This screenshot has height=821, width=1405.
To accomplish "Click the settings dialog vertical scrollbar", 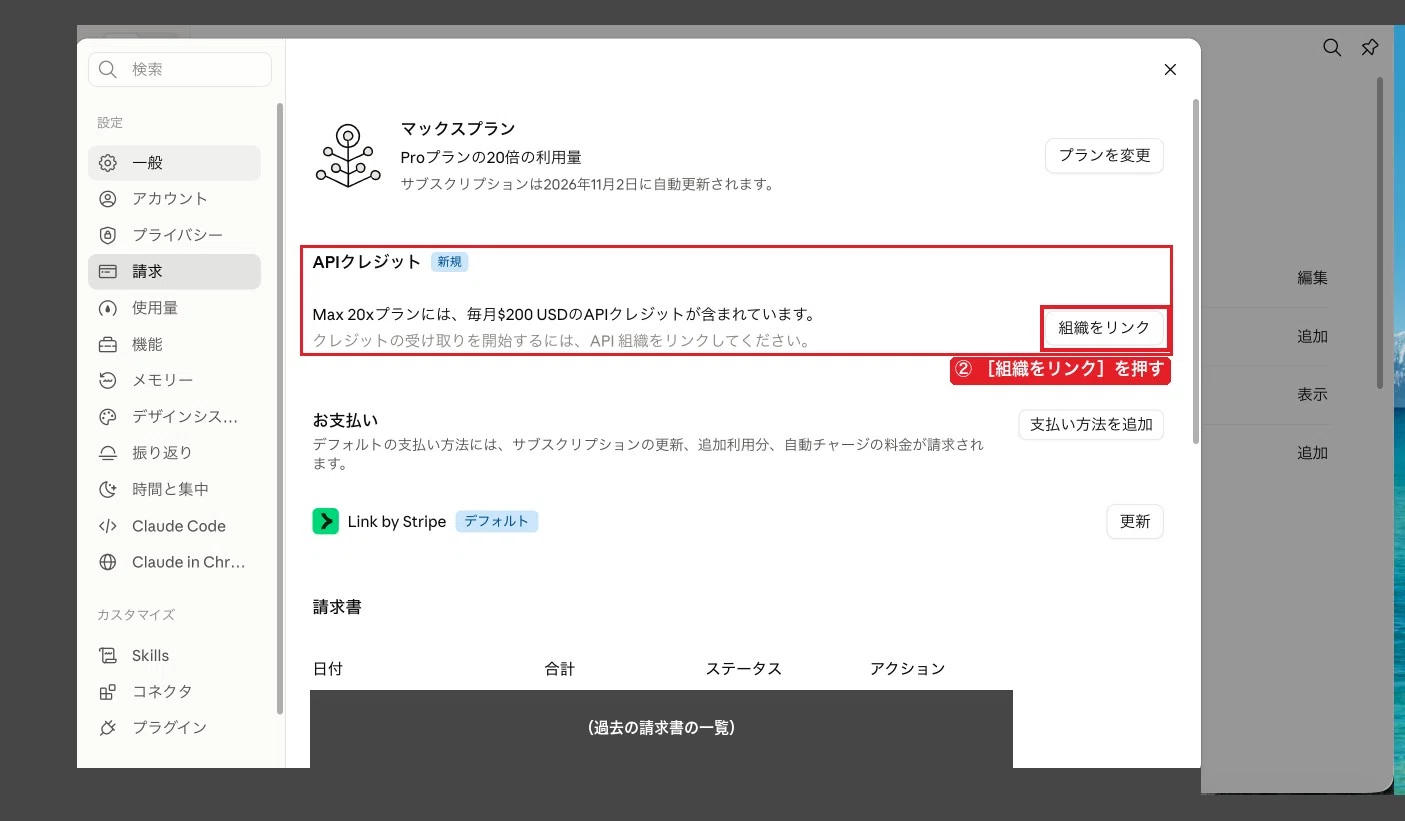I will pos(1195,270).
